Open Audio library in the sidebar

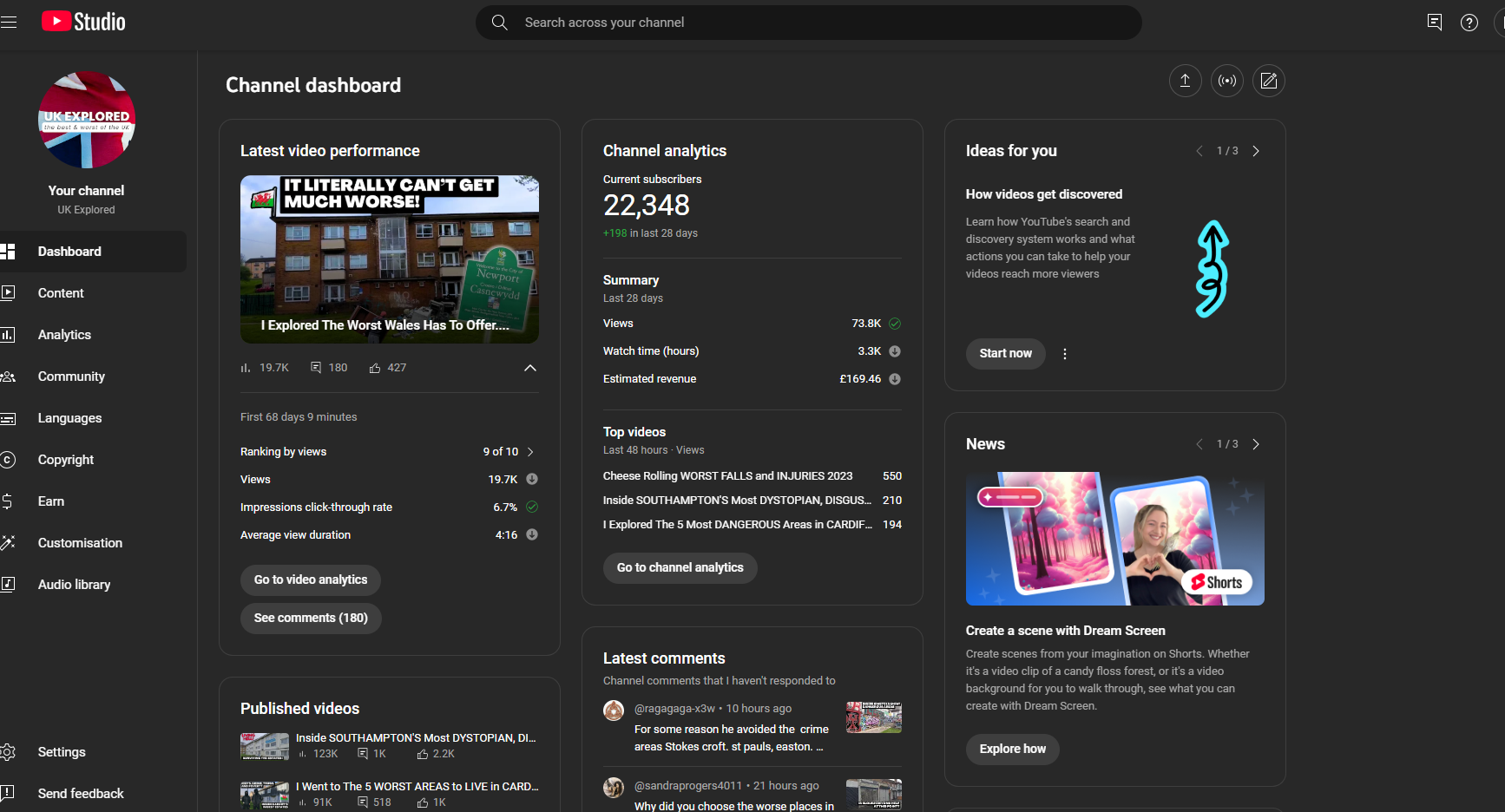[x=92, y=585]
